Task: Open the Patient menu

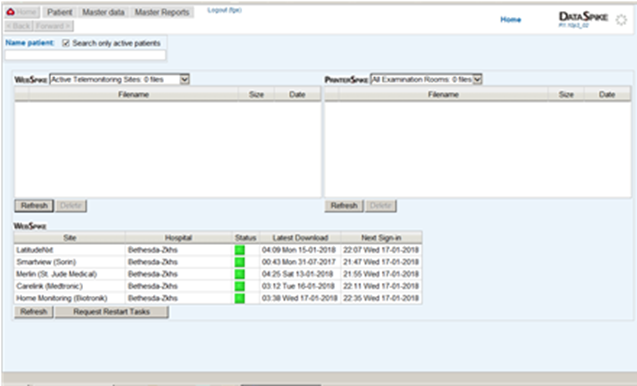Action: (x=60, y=12)
